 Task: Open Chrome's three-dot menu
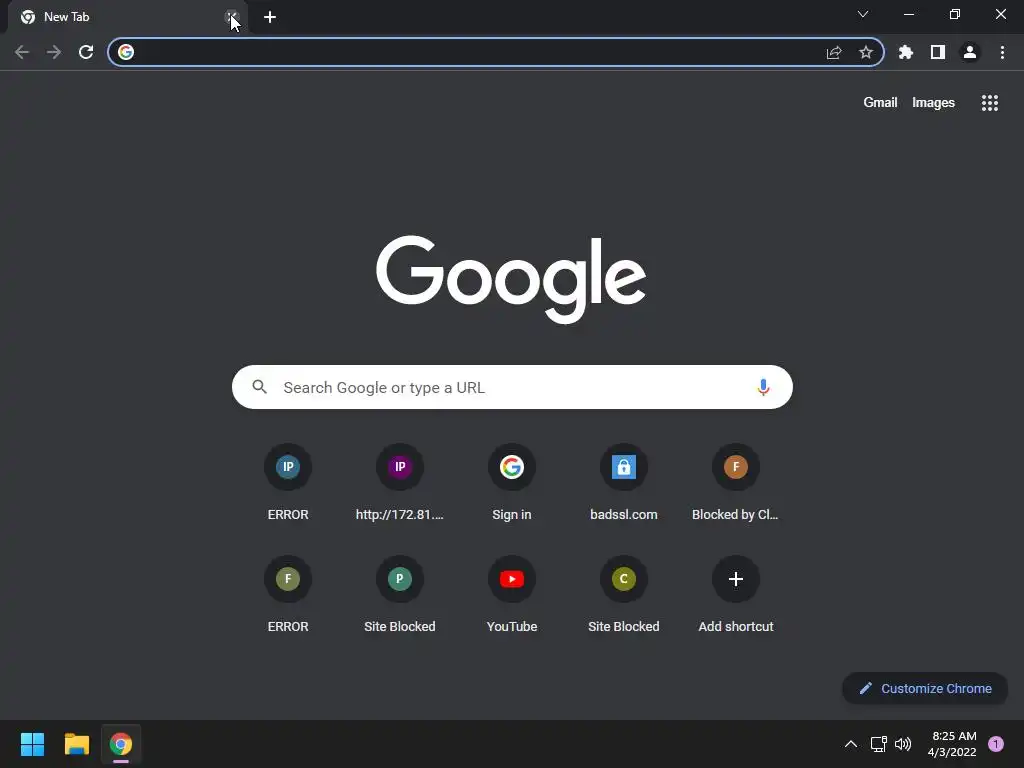pos(1002,52)
